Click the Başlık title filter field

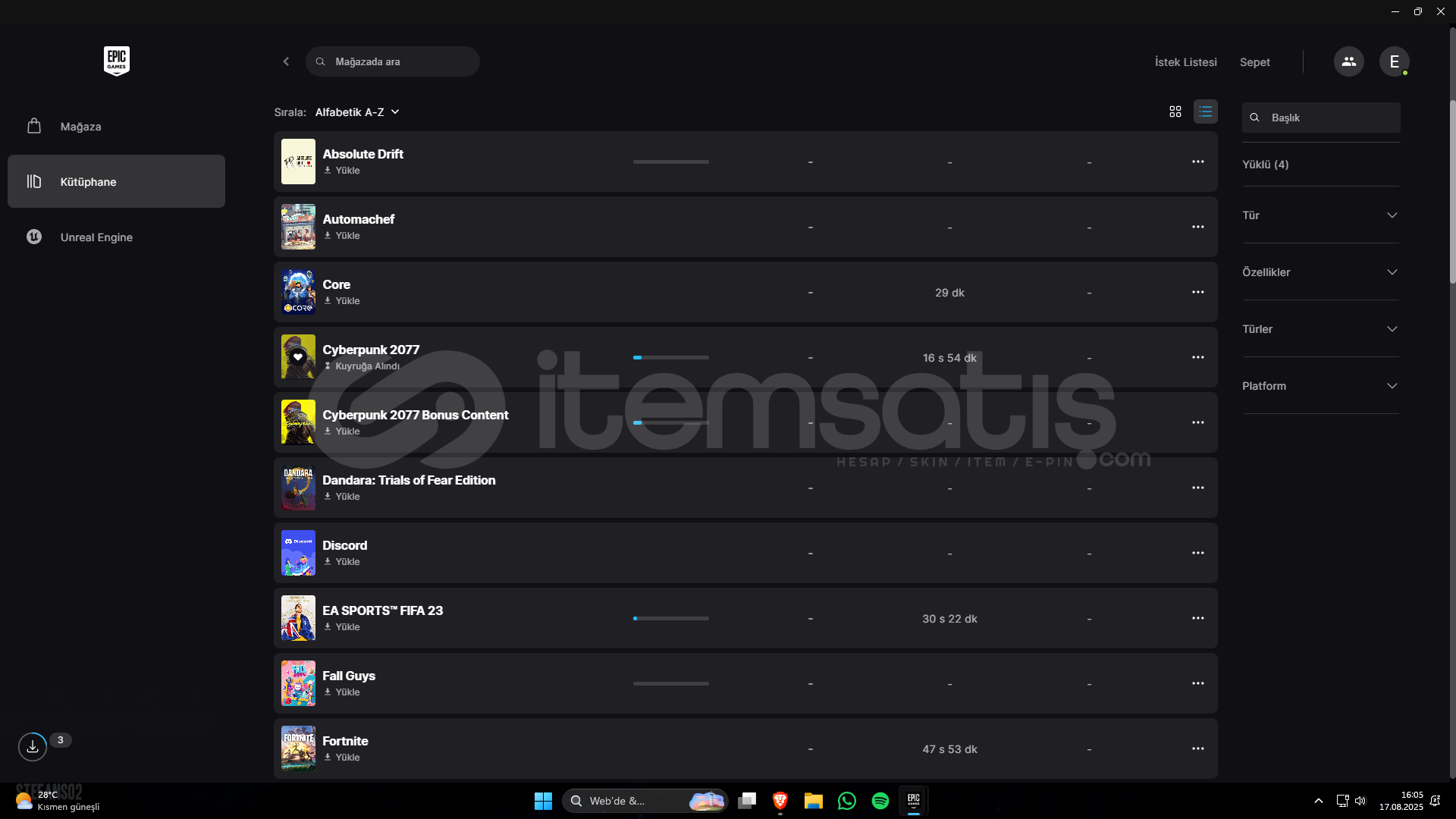[x=1321, y=118]
